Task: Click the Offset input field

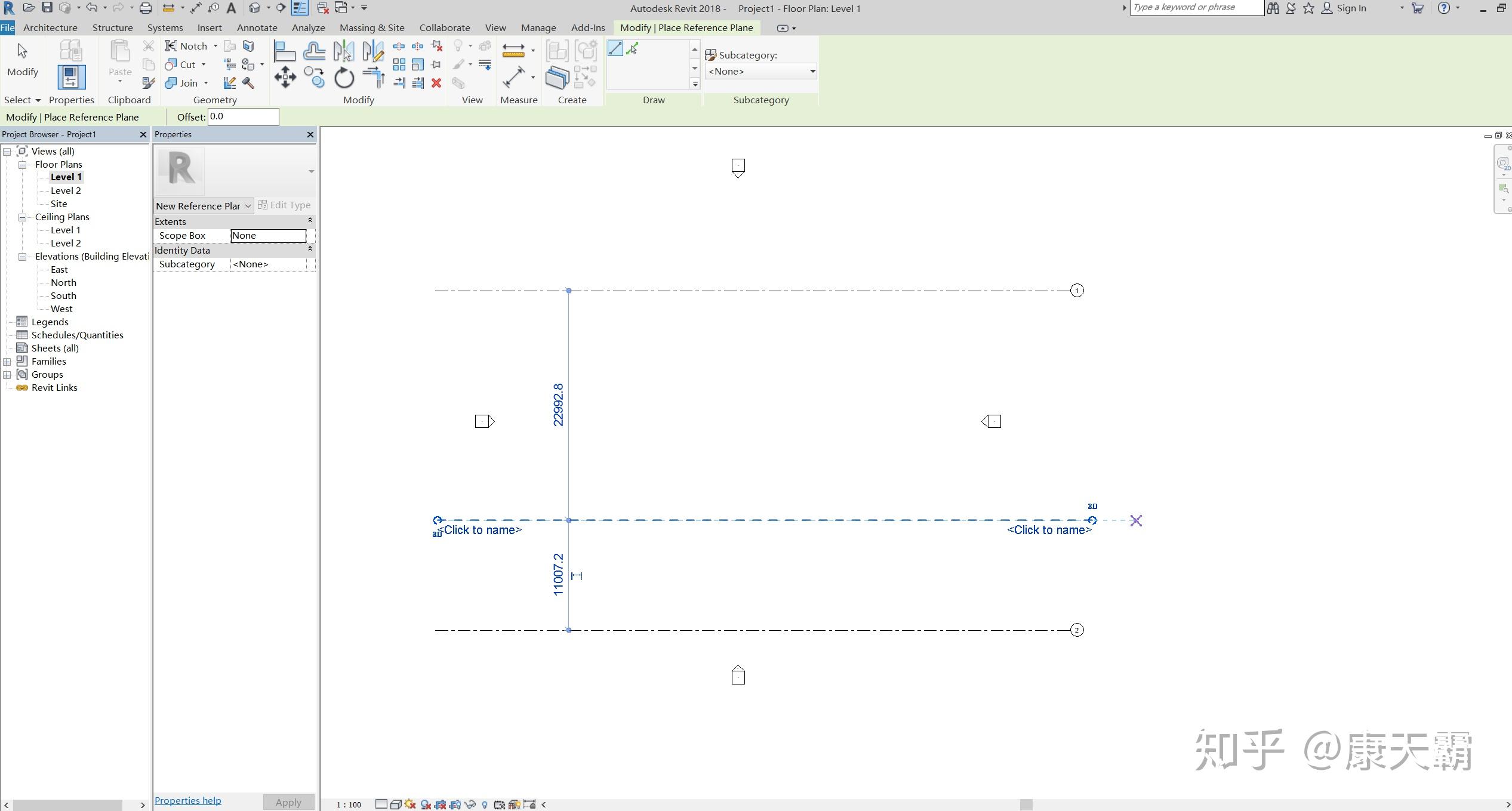Action: [243, 117]
